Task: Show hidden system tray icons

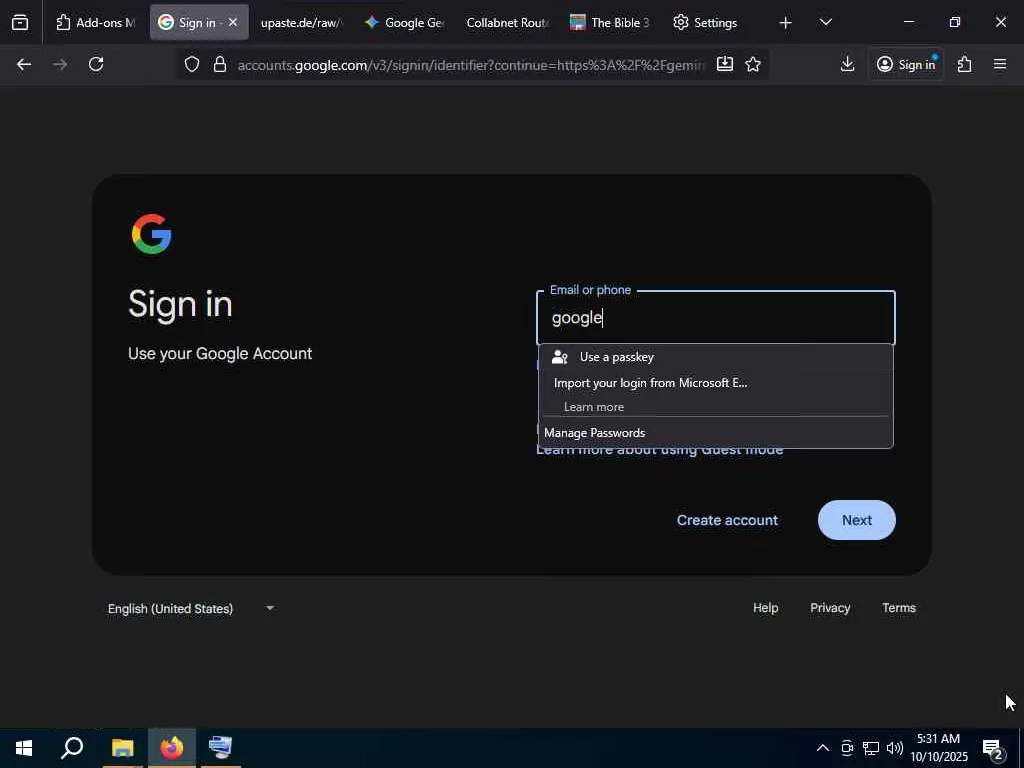Action: click(x=823, y=748)
